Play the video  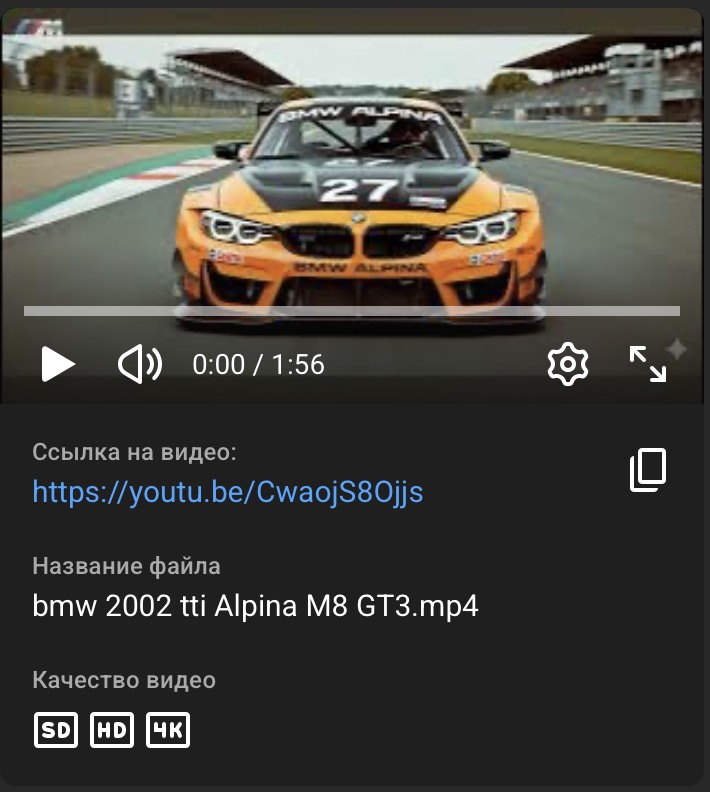(x=58, y=364)
